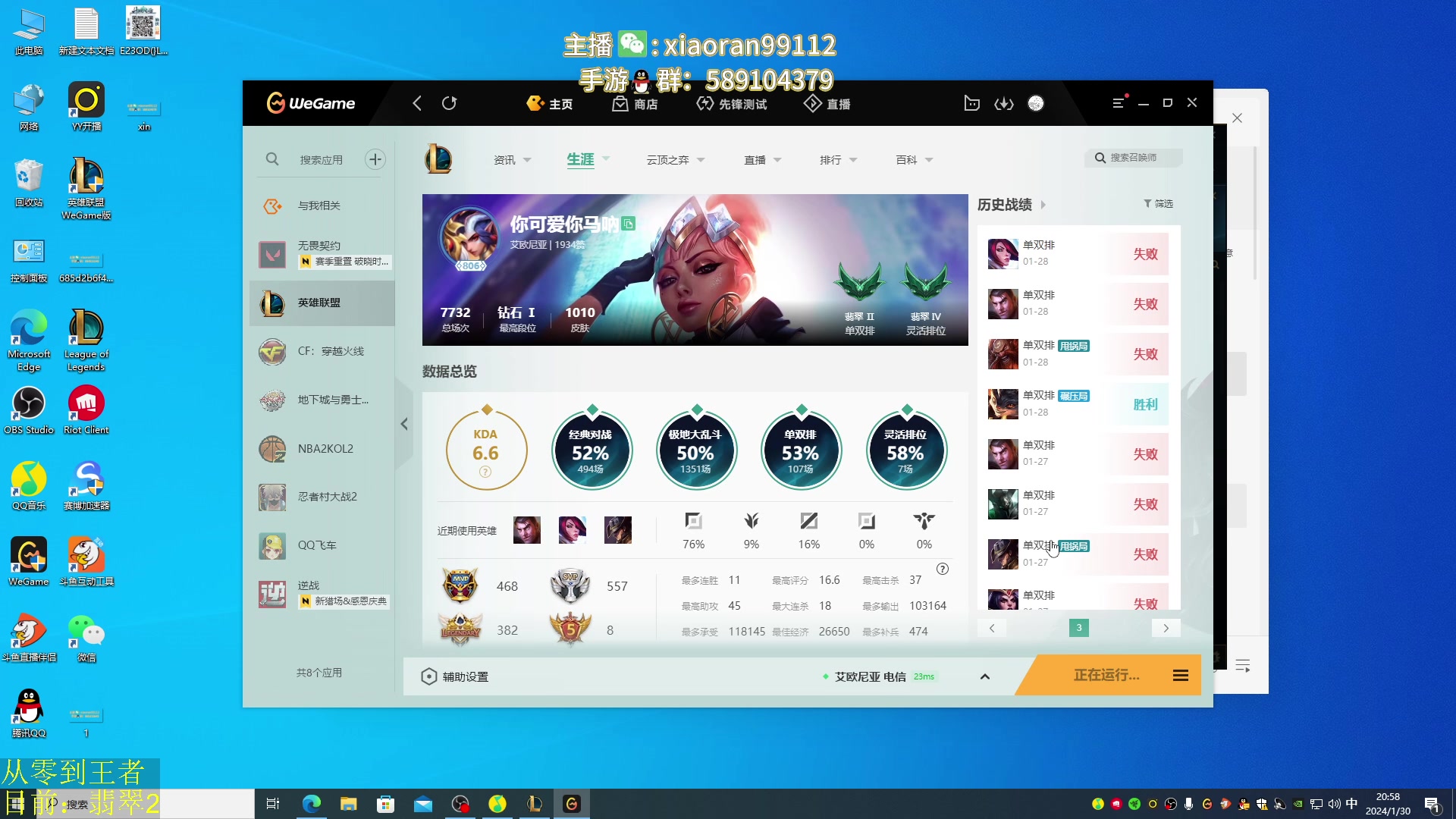Select QQ飞车 in the sidebar
The width and height of the screenshot is (1456, 819).
(x=322, y=546)
